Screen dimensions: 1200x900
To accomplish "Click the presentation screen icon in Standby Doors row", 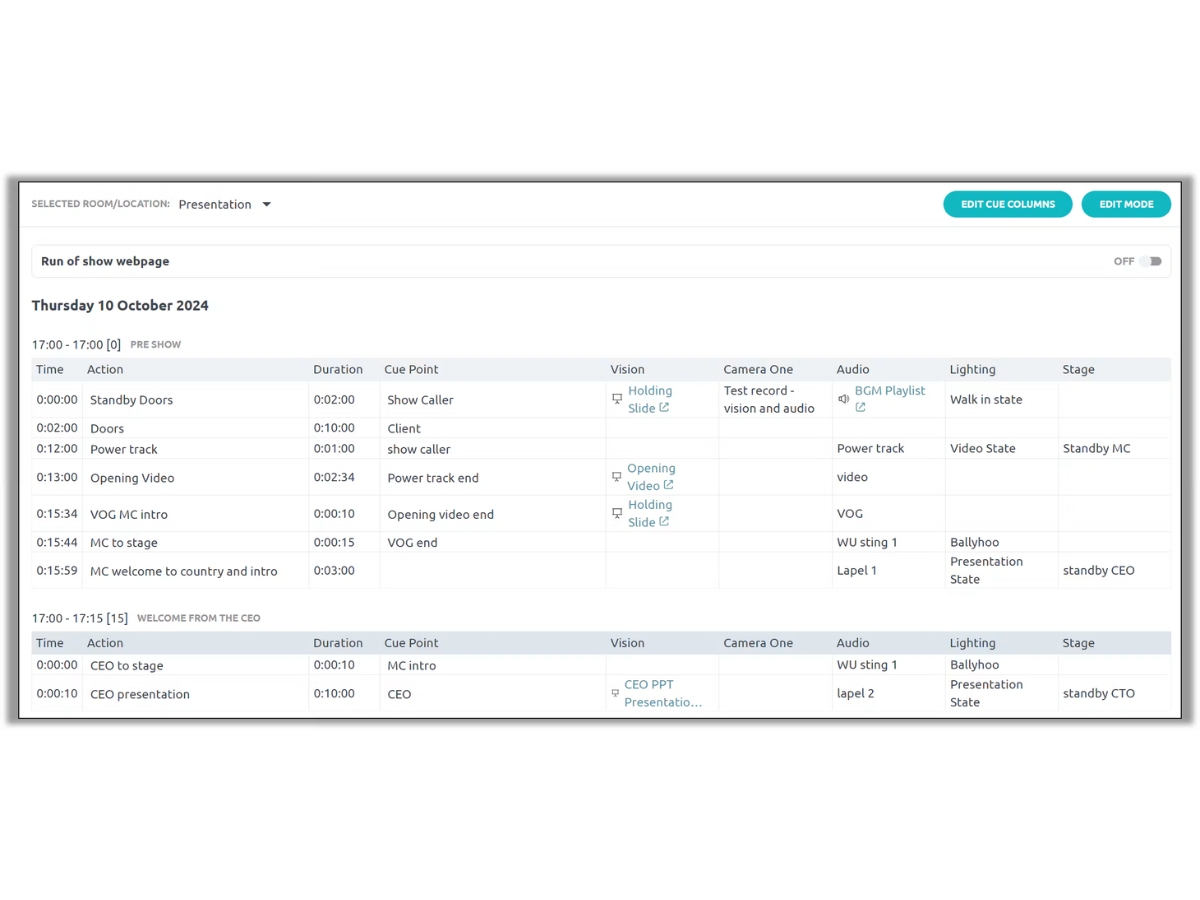I will [x=617, y=399].
